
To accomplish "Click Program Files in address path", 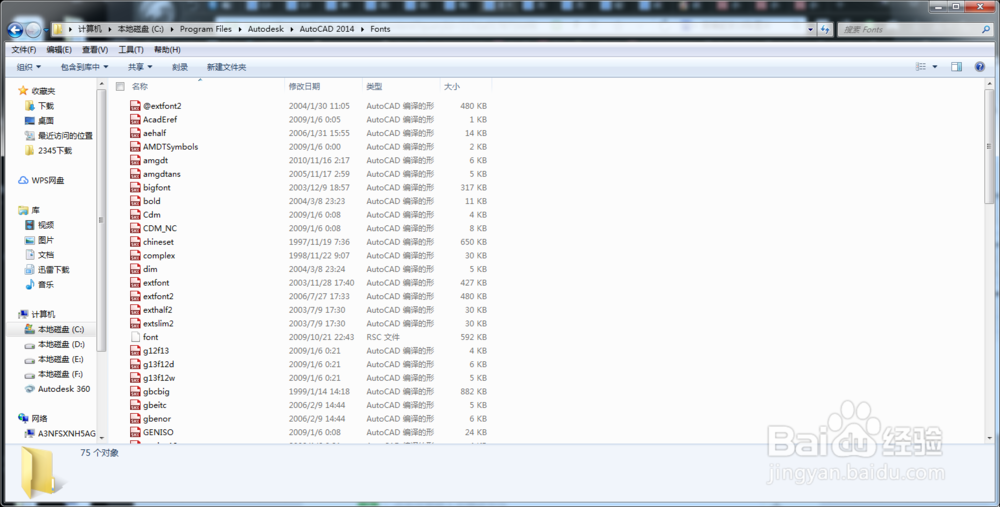I will [x=205, y=29].
